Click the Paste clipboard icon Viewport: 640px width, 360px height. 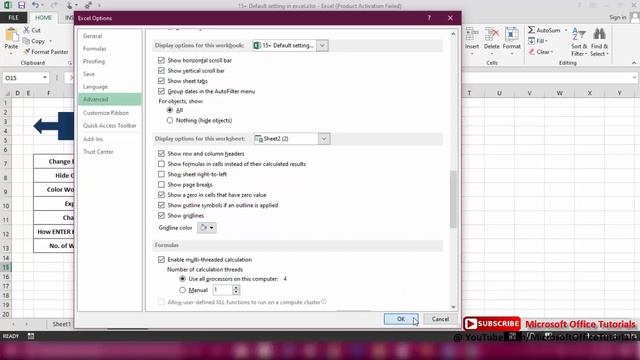(x=11, y=35)
